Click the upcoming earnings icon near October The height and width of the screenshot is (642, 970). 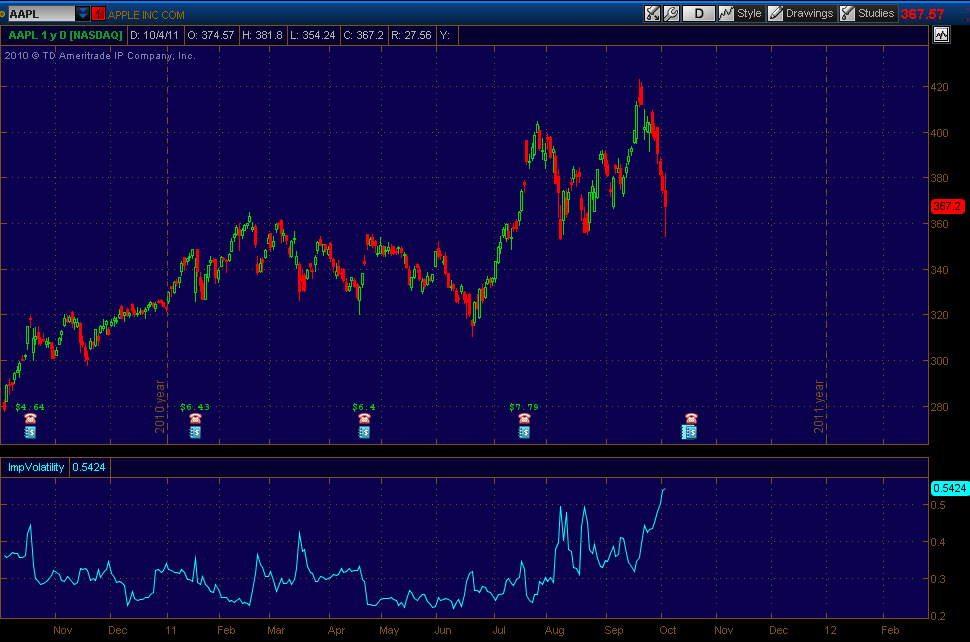click(689, 418)
